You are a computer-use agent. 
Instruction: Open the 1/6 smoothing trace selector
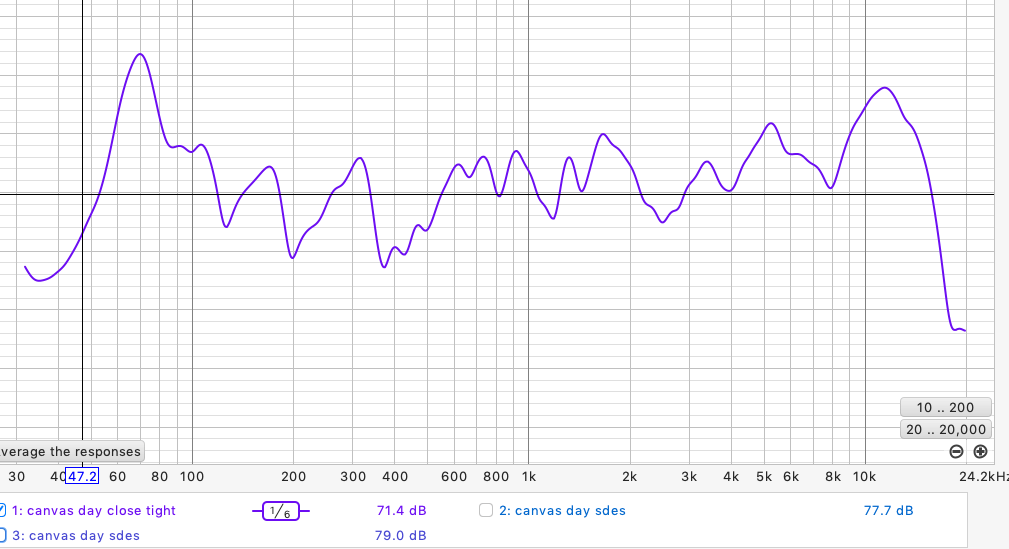281,511
